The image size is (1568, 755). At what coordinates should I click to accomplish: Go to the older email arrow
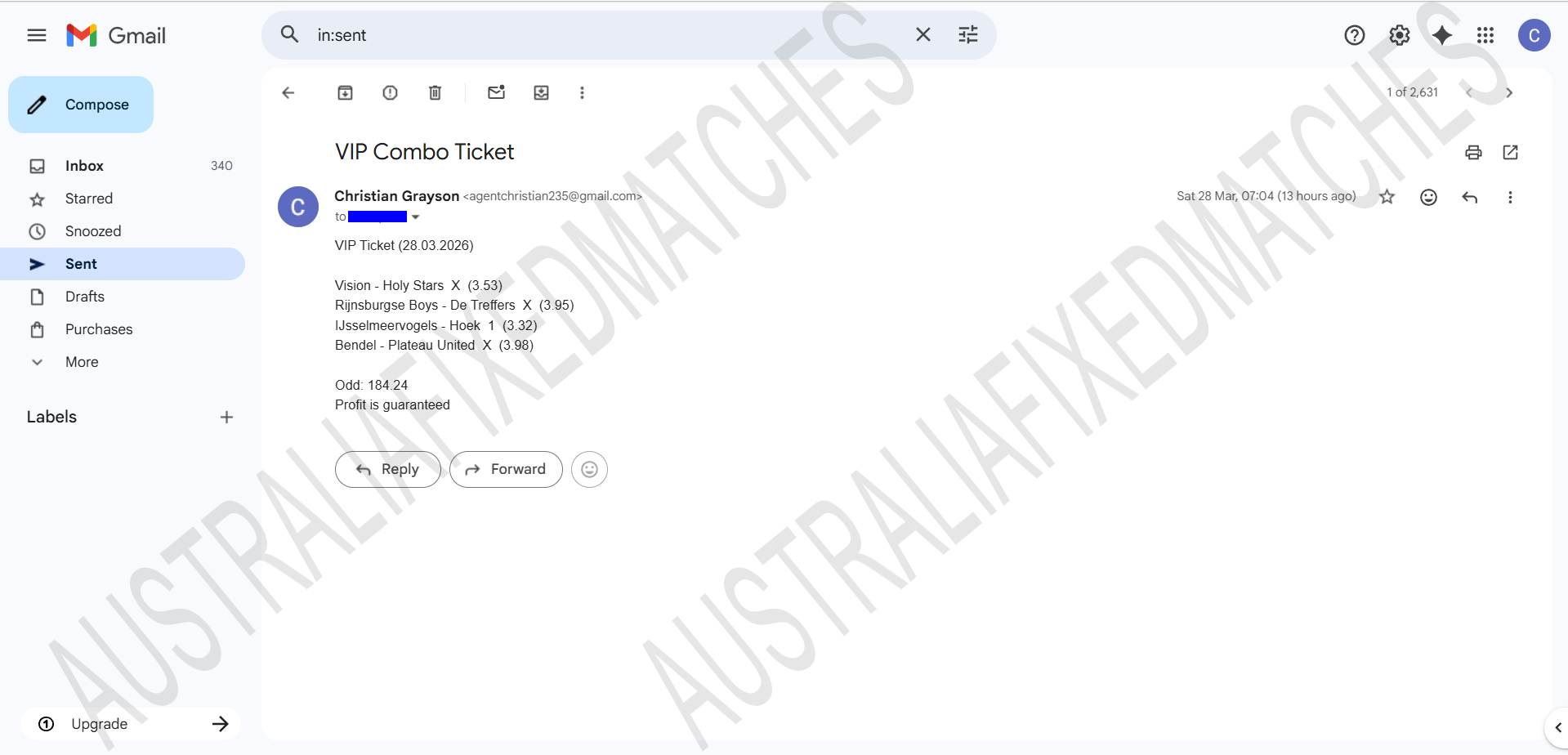coord(1509,92)
